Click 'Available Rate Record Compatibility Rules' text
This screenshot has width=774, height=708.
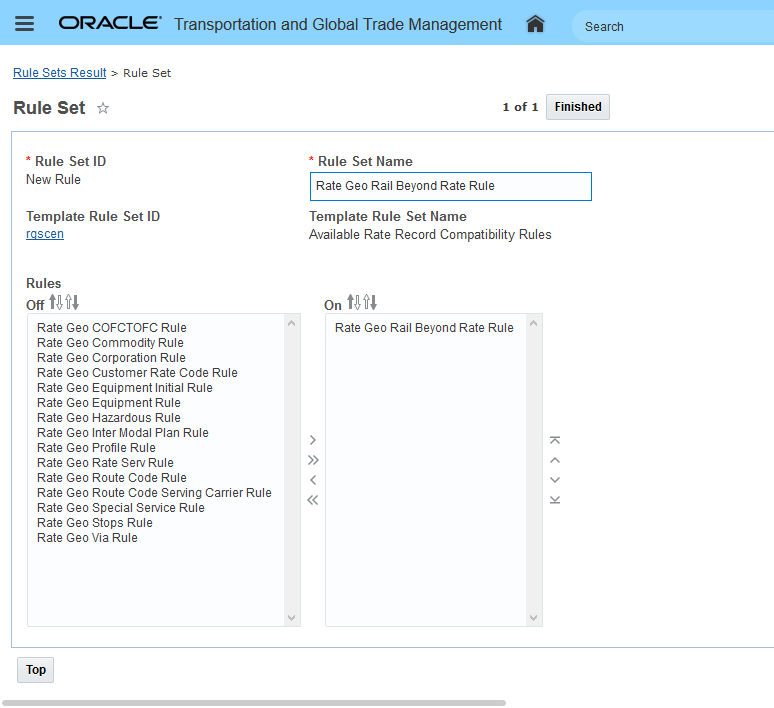[430, 235]
